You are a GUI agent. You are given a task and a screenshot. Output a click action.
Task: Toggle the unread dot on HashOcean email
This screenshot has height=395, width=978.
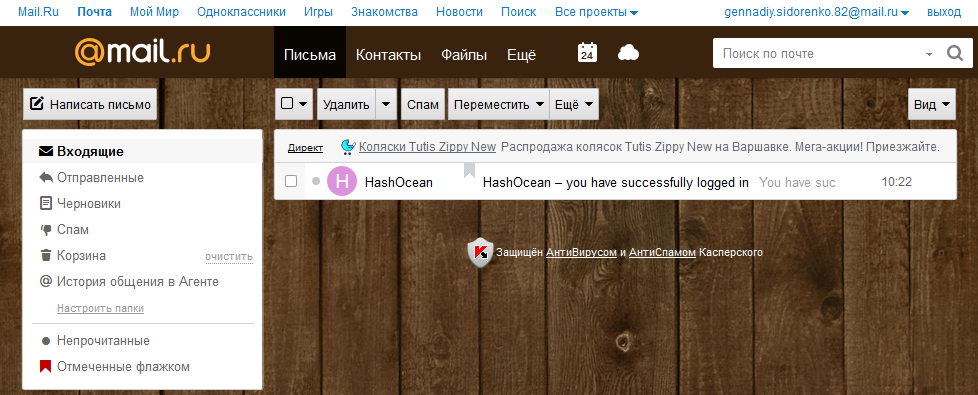pyautogui.click(x=316, y=182)
